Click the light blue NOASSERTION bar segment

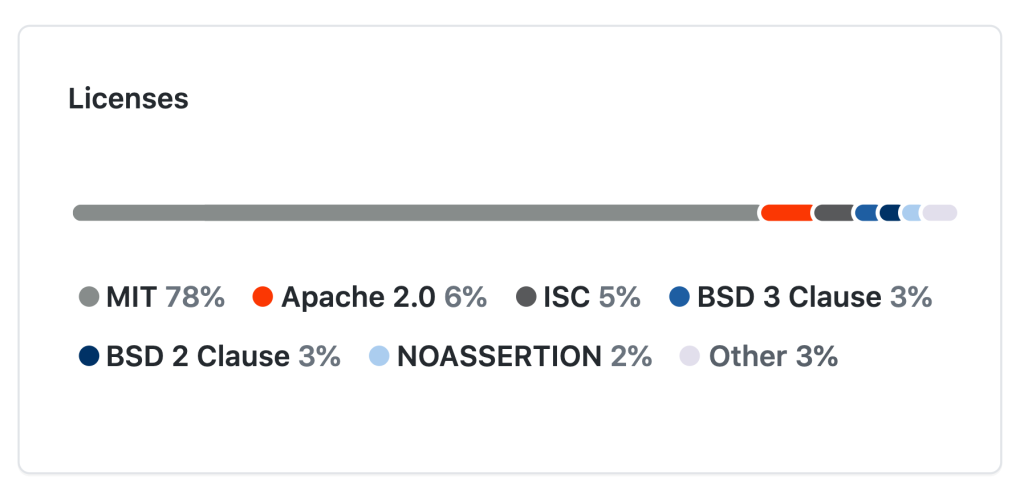[x=910, y=213]
